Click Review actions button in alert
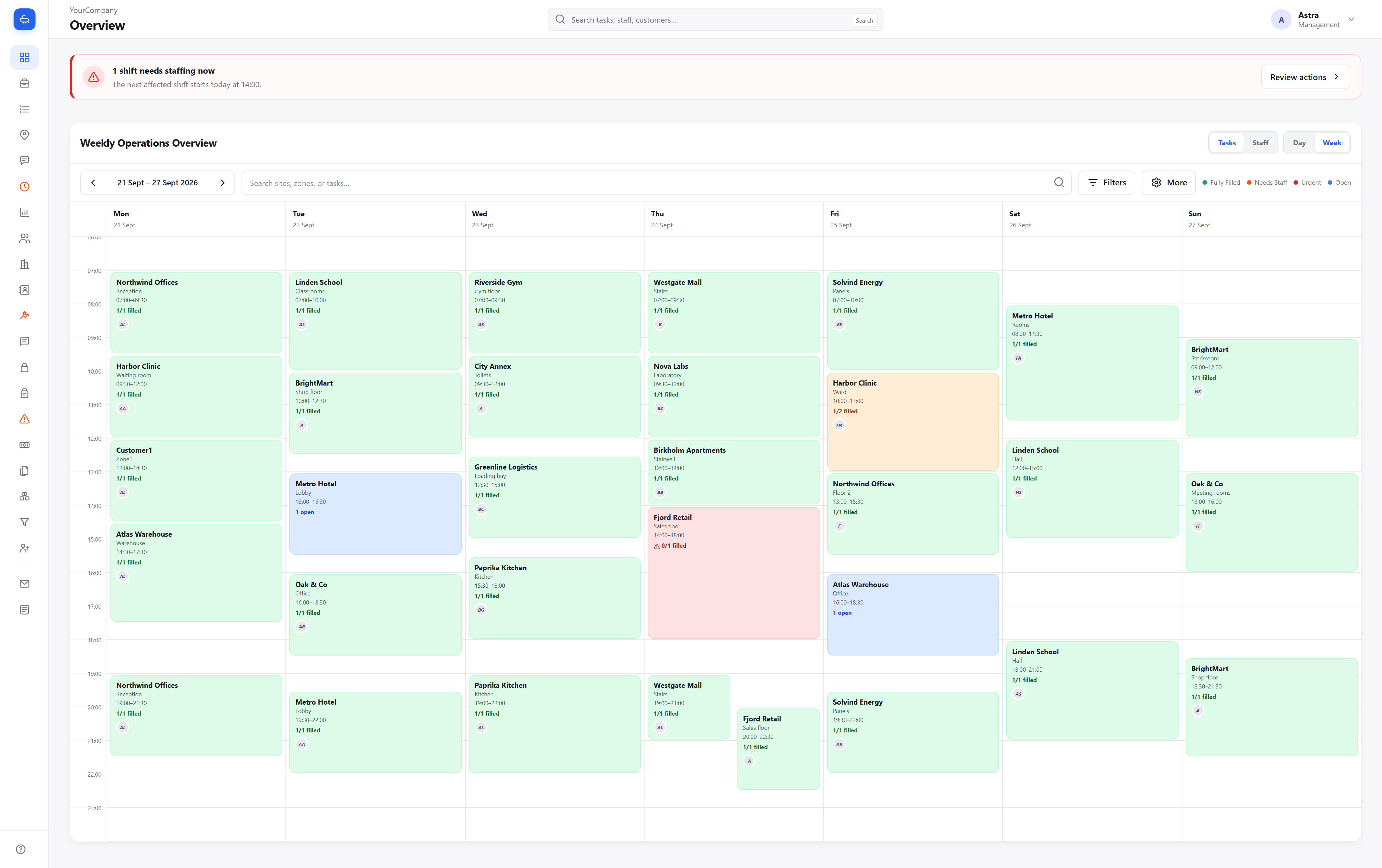The image size is (1382, 868). coord(1305,77)
